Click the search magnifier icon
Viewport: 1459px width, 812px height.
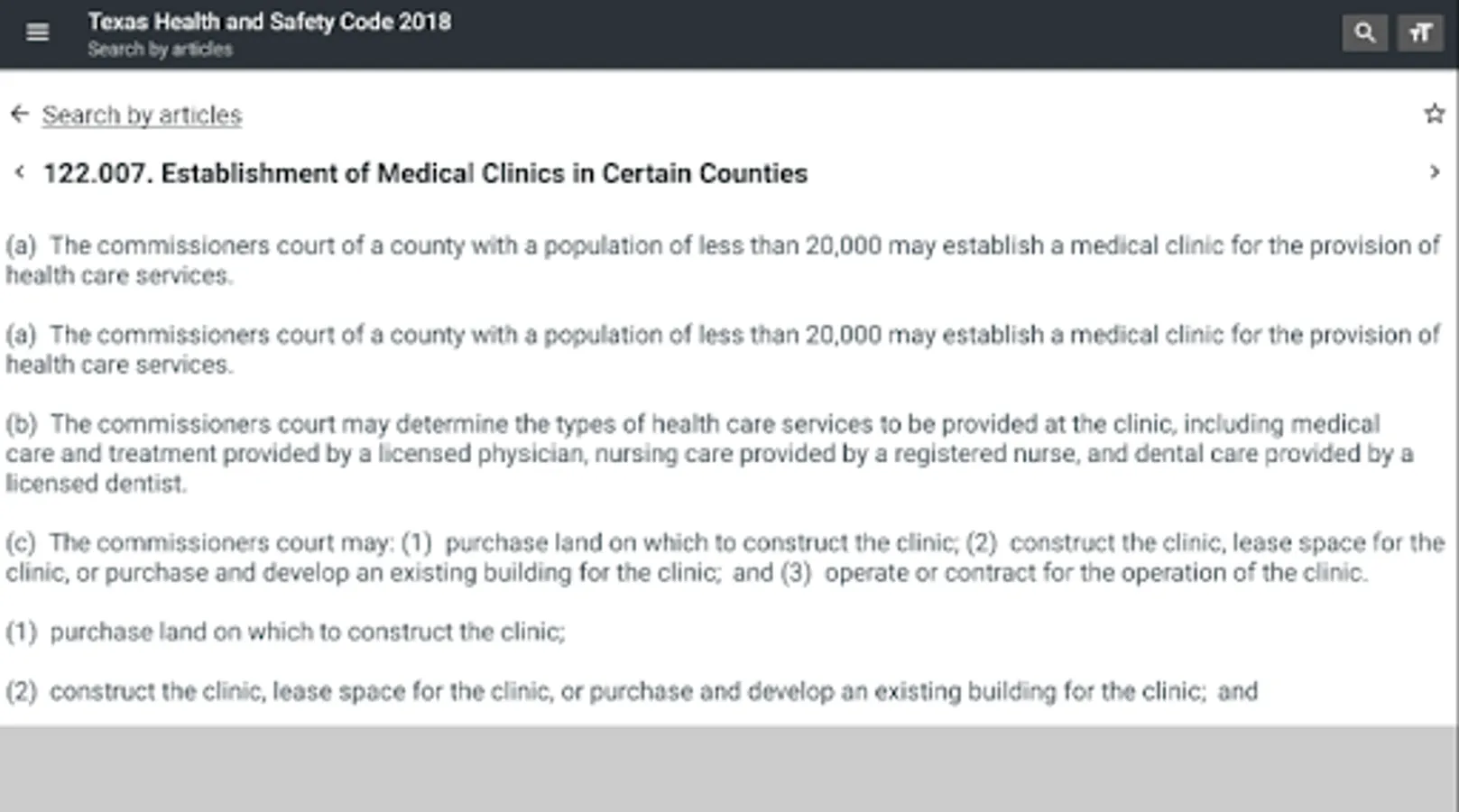click(1364, 33)
